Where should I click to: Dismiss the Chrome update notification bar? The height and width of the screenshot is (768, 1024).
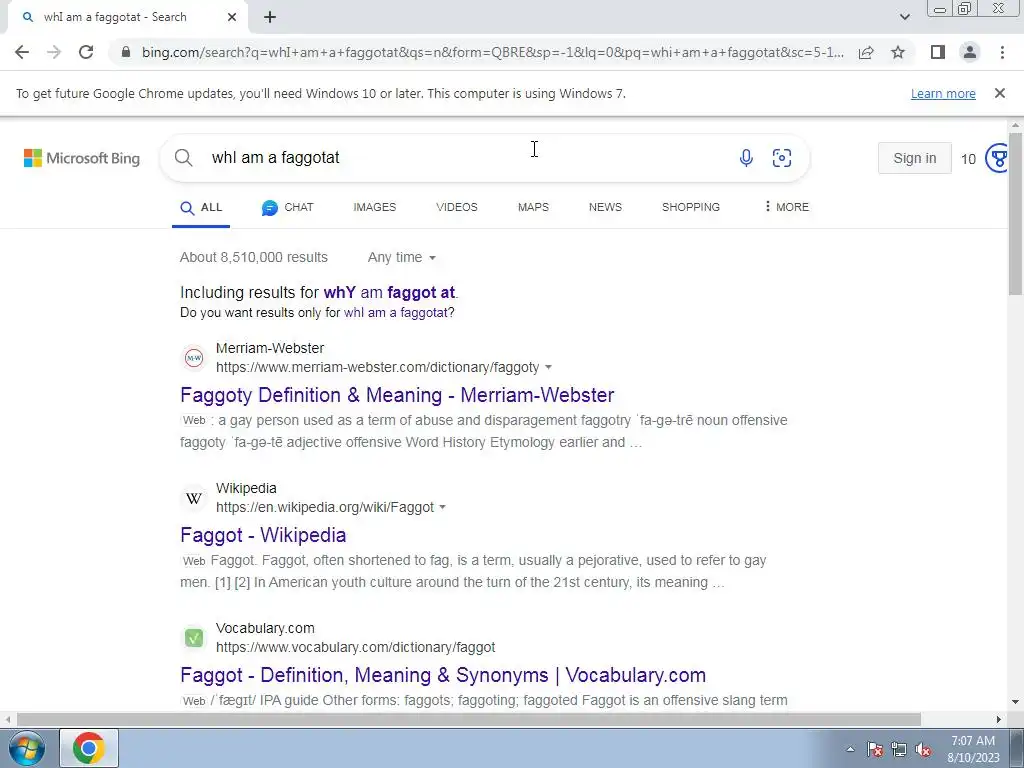(999, 93)
